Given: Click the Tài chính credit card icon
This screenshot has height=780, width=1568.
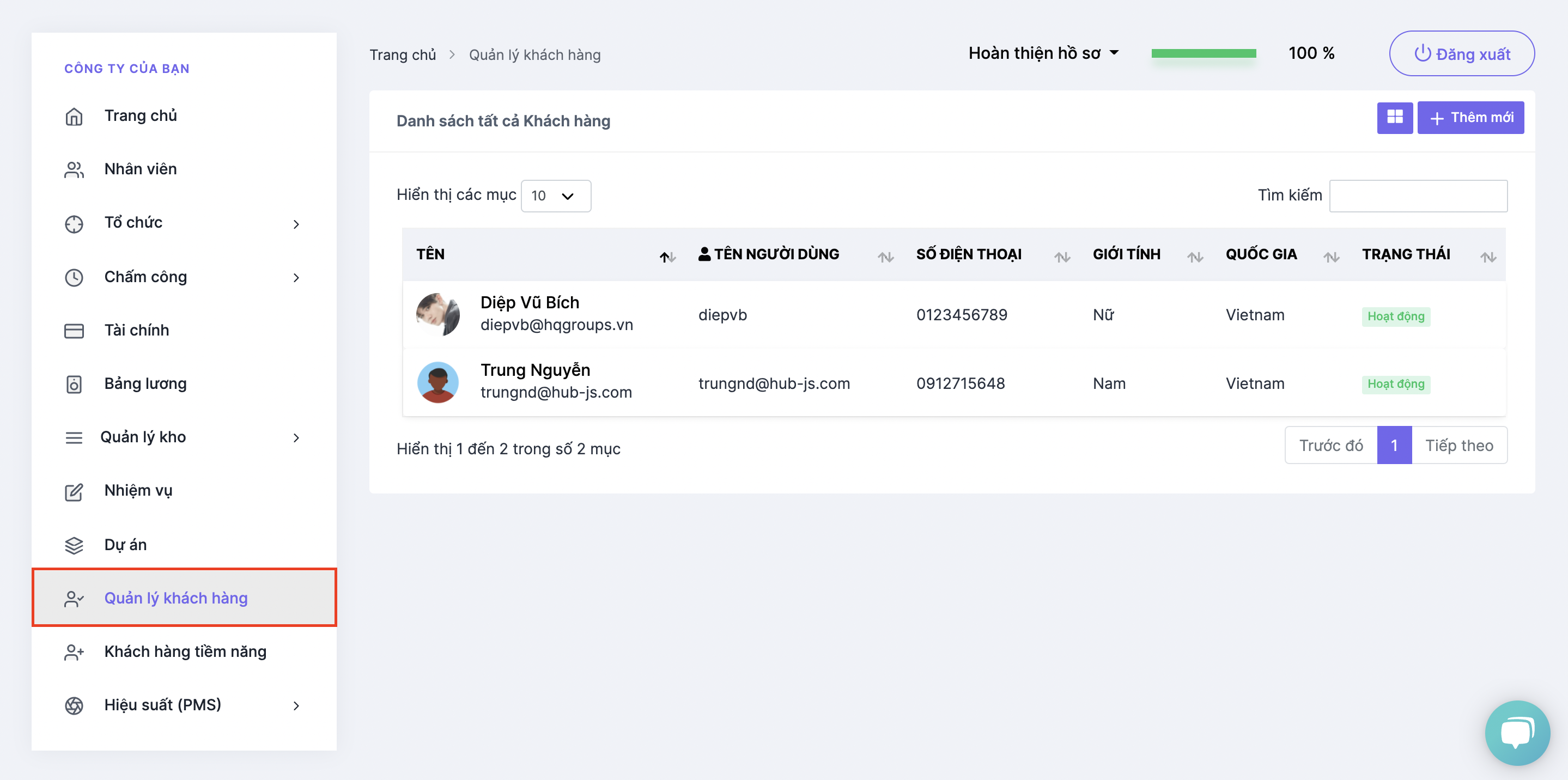Looking at the screenshot, I should pyautogui.click(x=74, y=331).
